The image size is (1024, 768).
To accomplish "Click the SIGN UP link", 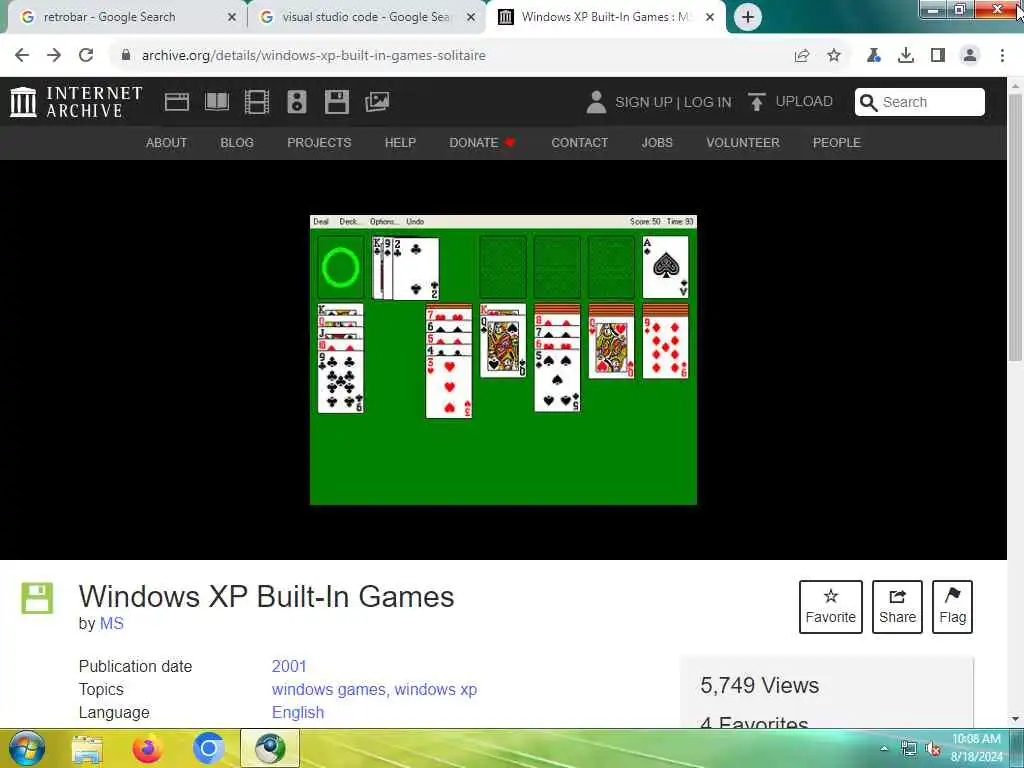I will click(x=643, y=103).
